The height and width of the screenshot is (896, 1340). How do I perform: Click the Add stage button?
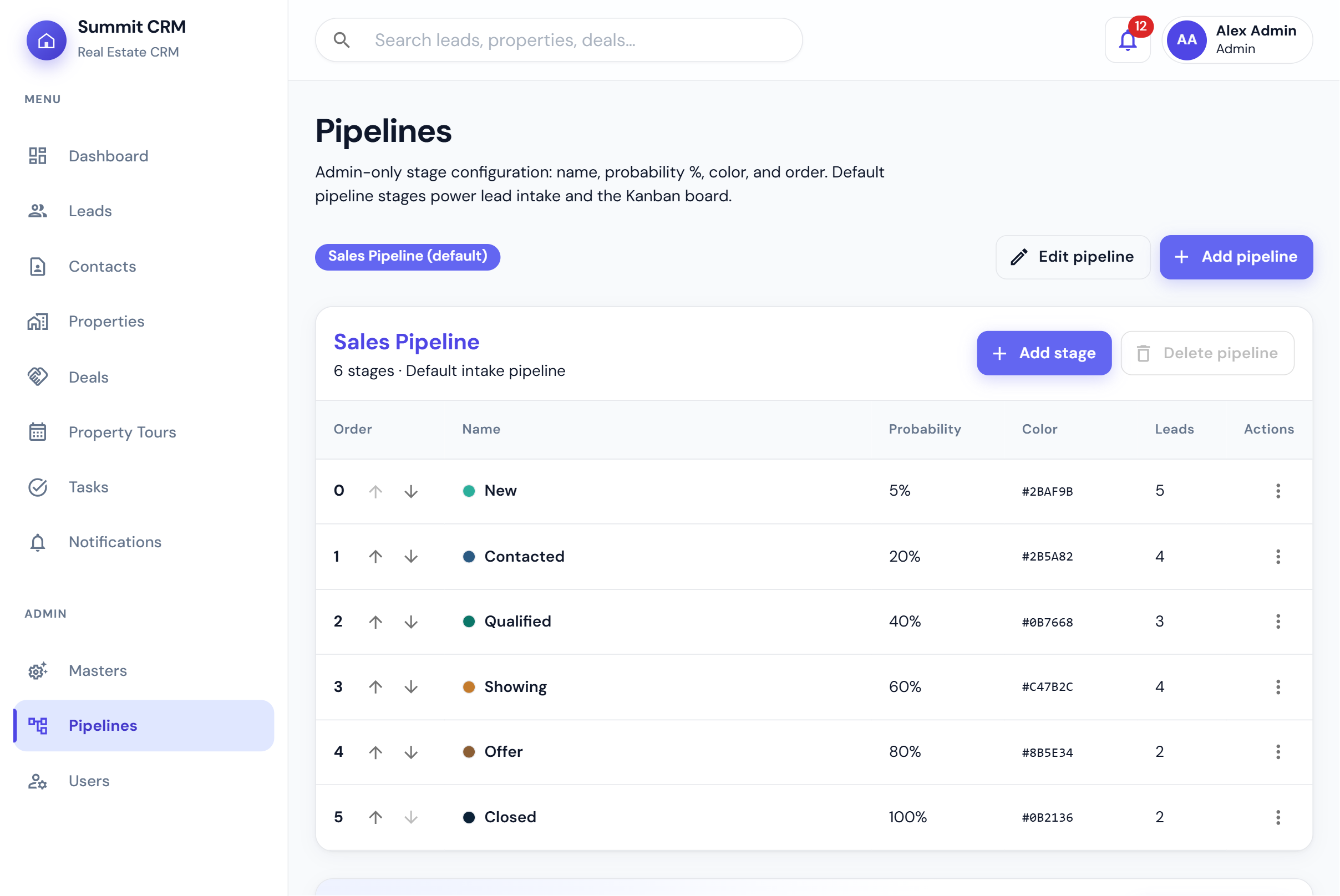(x=1044, y=353)
